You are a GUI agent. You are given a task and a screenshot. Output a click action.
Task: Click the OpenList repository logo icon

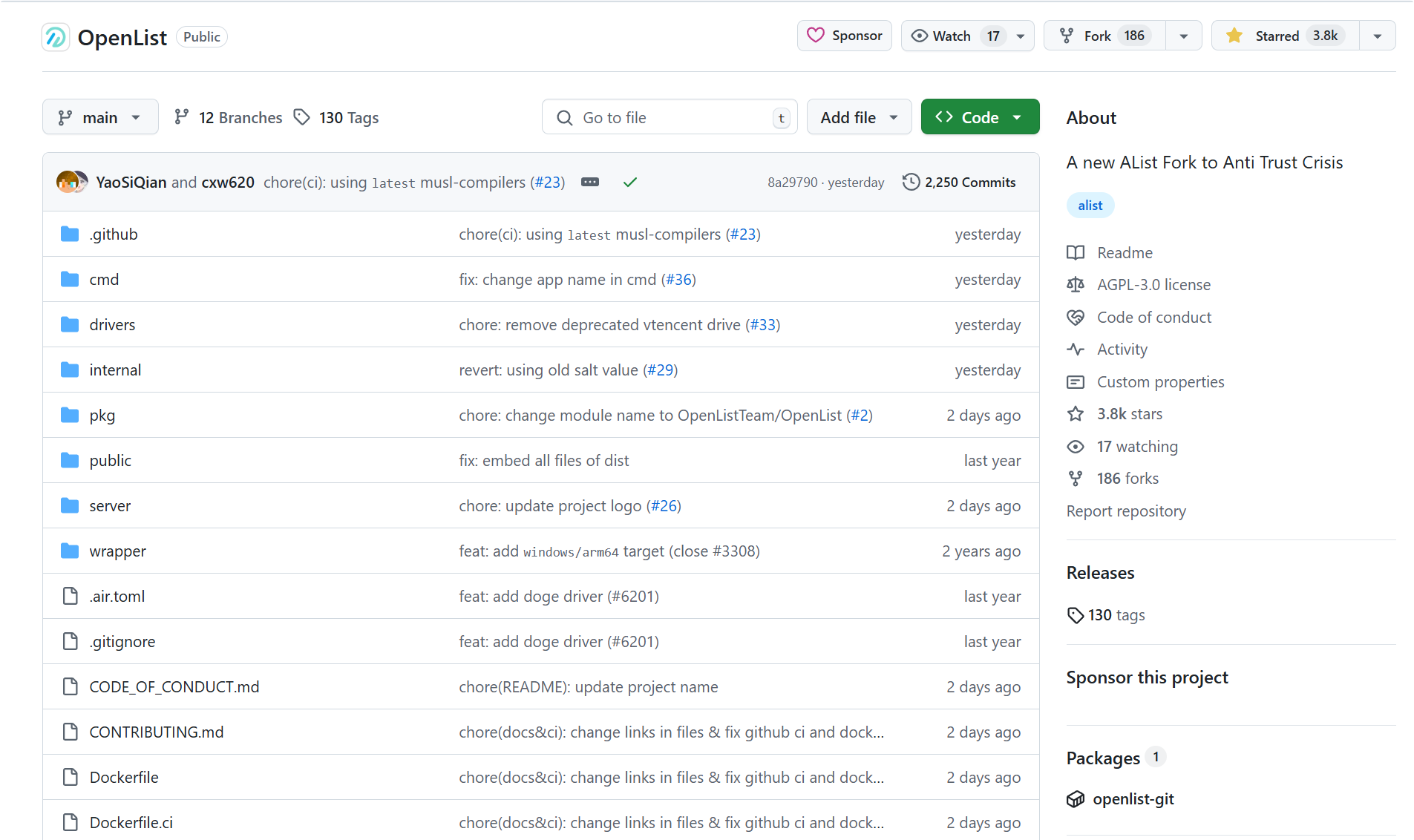pos(56,37)
